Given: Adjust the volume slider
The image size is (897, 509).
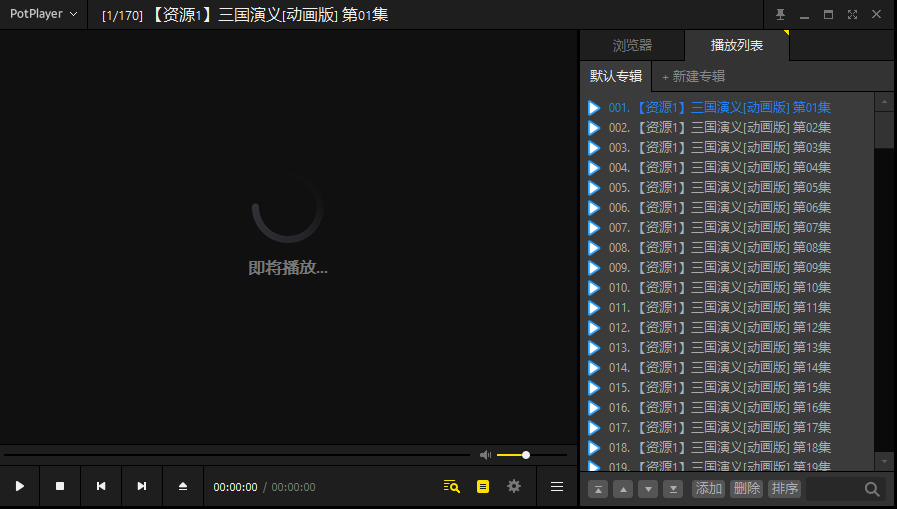Looking at the screenshot, I should (532, 455).
